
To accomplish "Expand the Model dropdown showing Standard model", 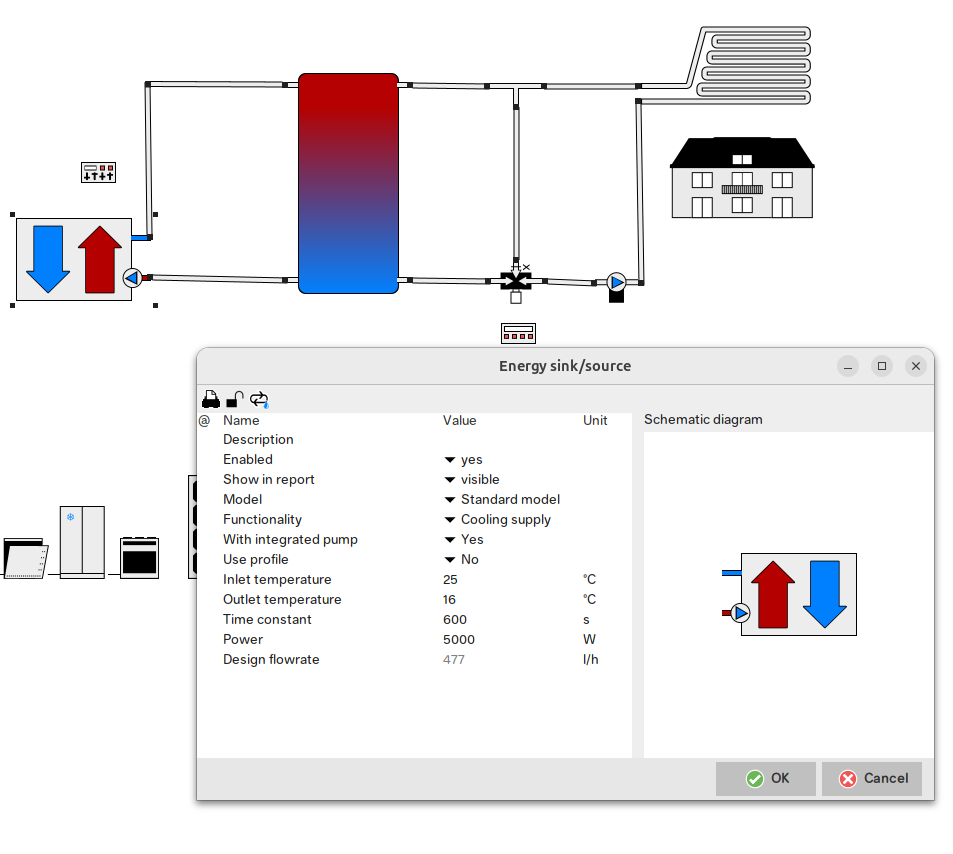I will [501, 500].
